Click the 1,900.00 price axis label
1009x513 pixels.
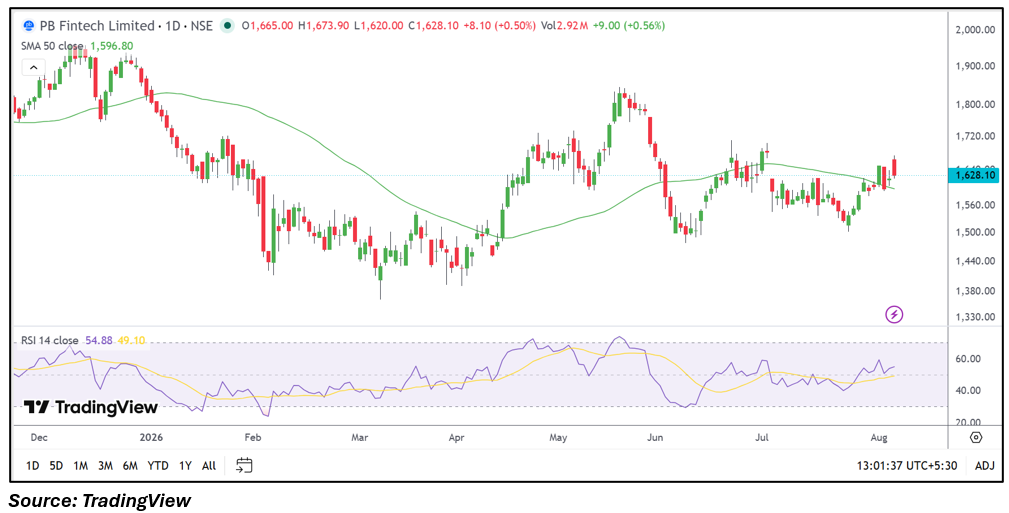coord(976,66)
